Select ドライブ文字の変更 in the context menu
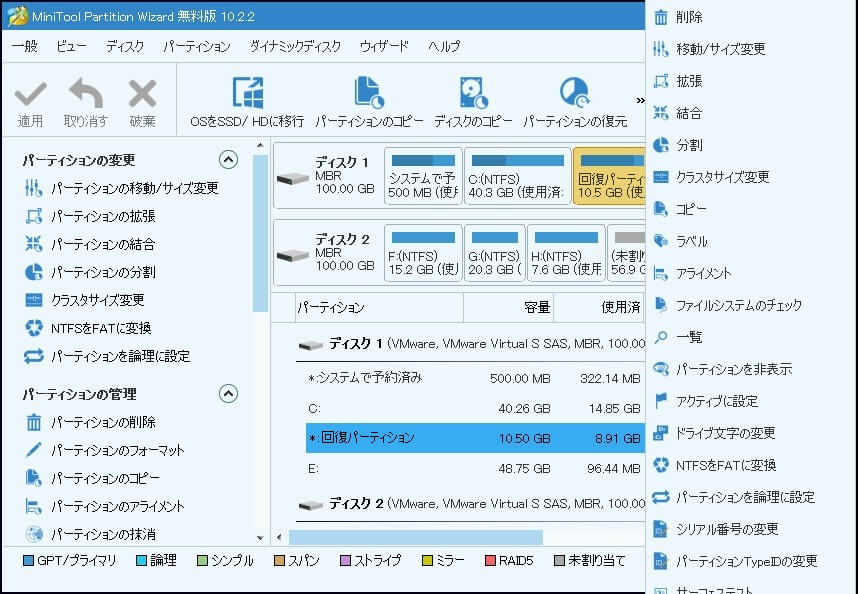858x594 pixels. pyautogui.click(x=714, y=433)
